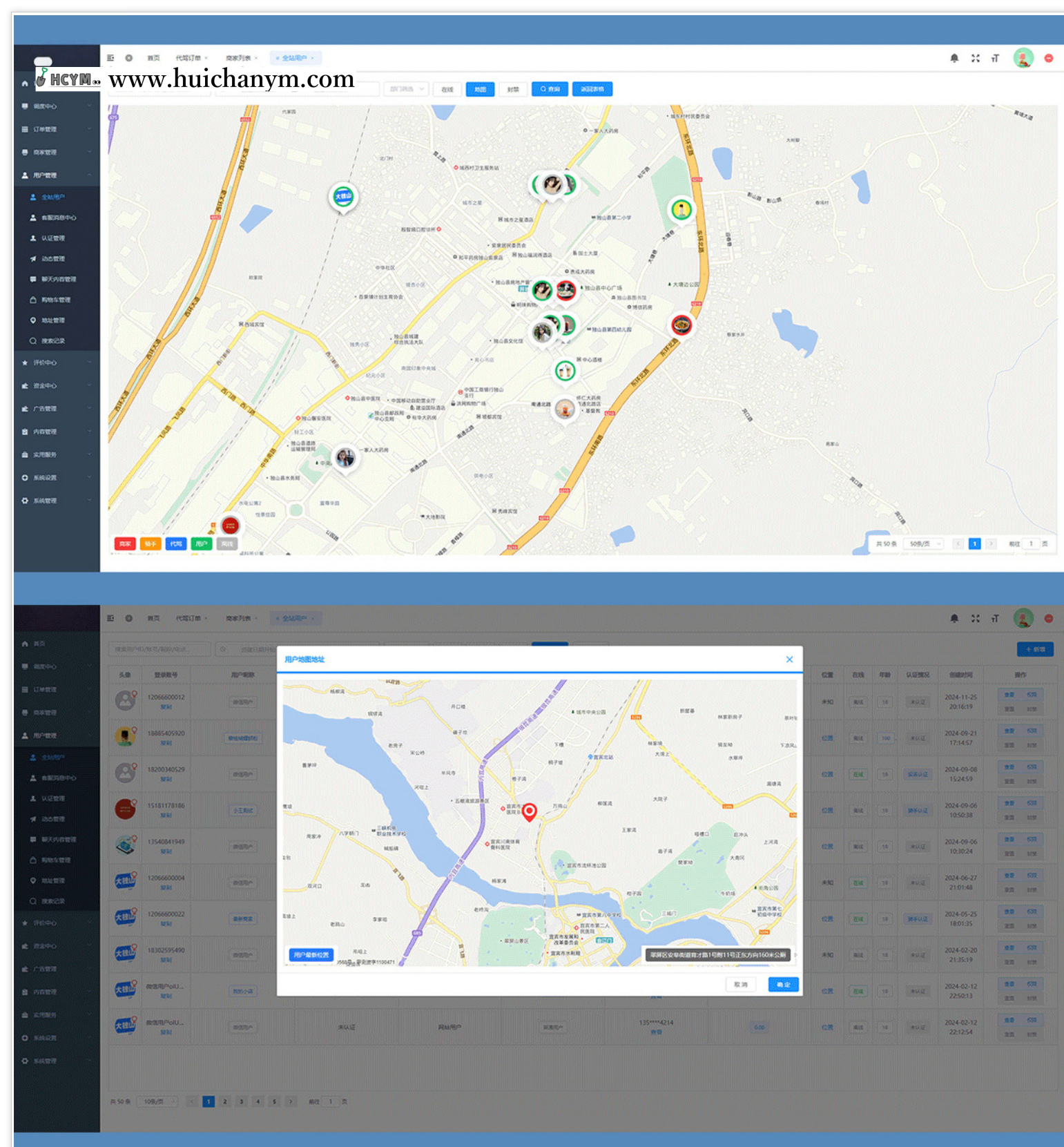This screenshot has width=1064, height=1147.
Task: Open 实用服务 menu in the top sidebar
Action: (x=57, y=455)
